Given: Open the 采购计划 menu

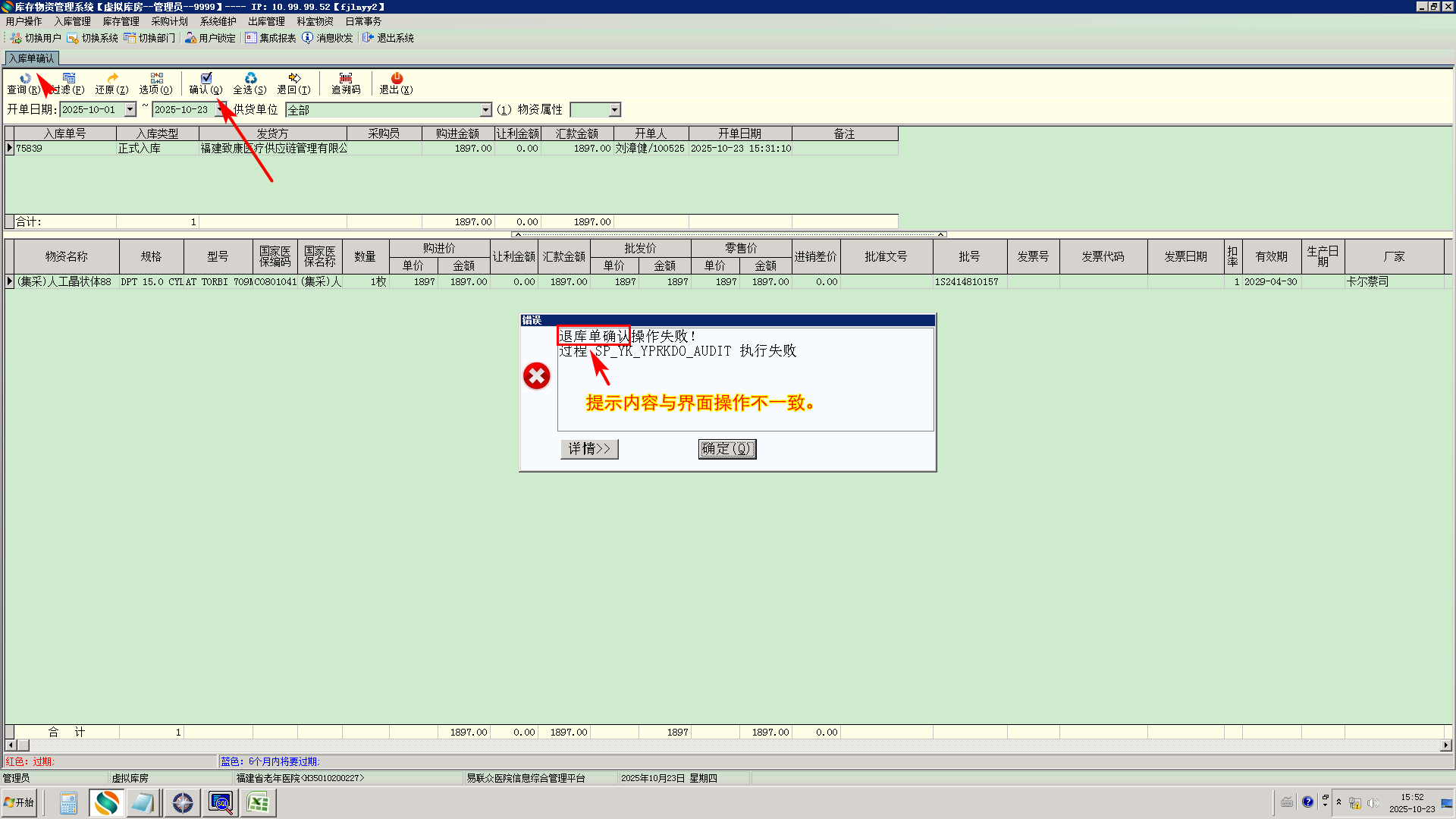Looking at the screenshot, I should 169,21.
